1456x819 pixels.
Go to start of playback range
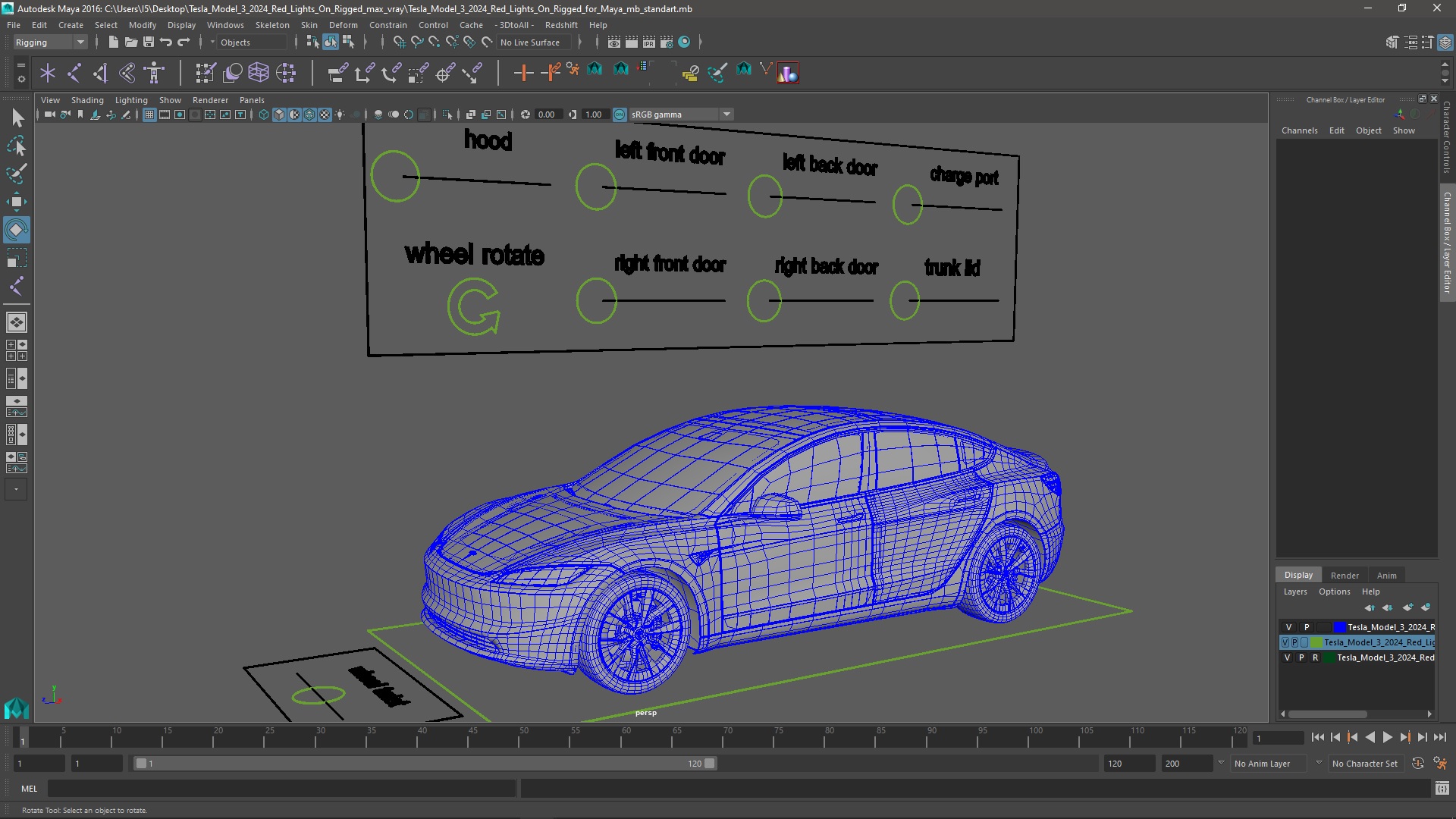(x=1317, y=737)
